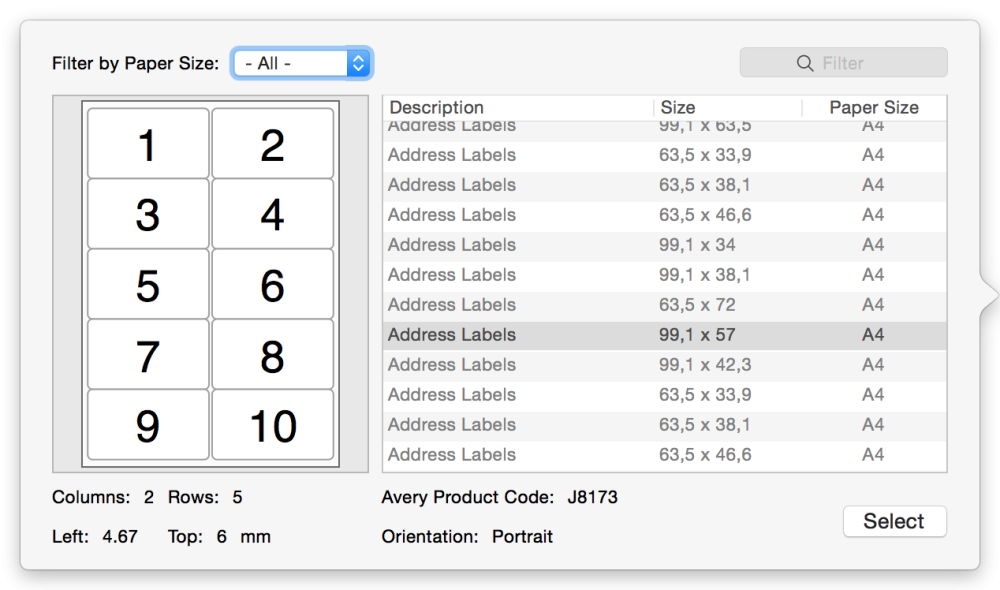Select the Address Labels row sized 99,1 x 34

point(600,244)
